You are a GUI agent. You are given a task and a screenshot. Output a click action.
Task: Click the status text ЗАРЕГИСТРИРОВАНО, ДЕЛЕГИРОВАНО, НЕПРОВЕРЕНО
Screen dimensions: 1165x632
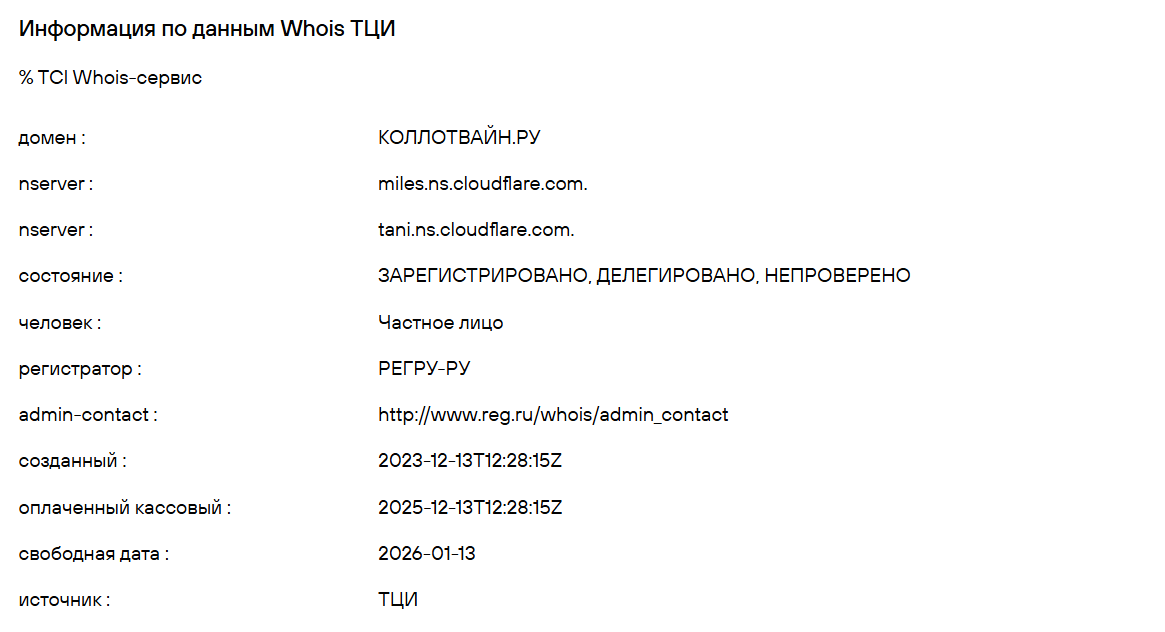click(x=644, y=276)
